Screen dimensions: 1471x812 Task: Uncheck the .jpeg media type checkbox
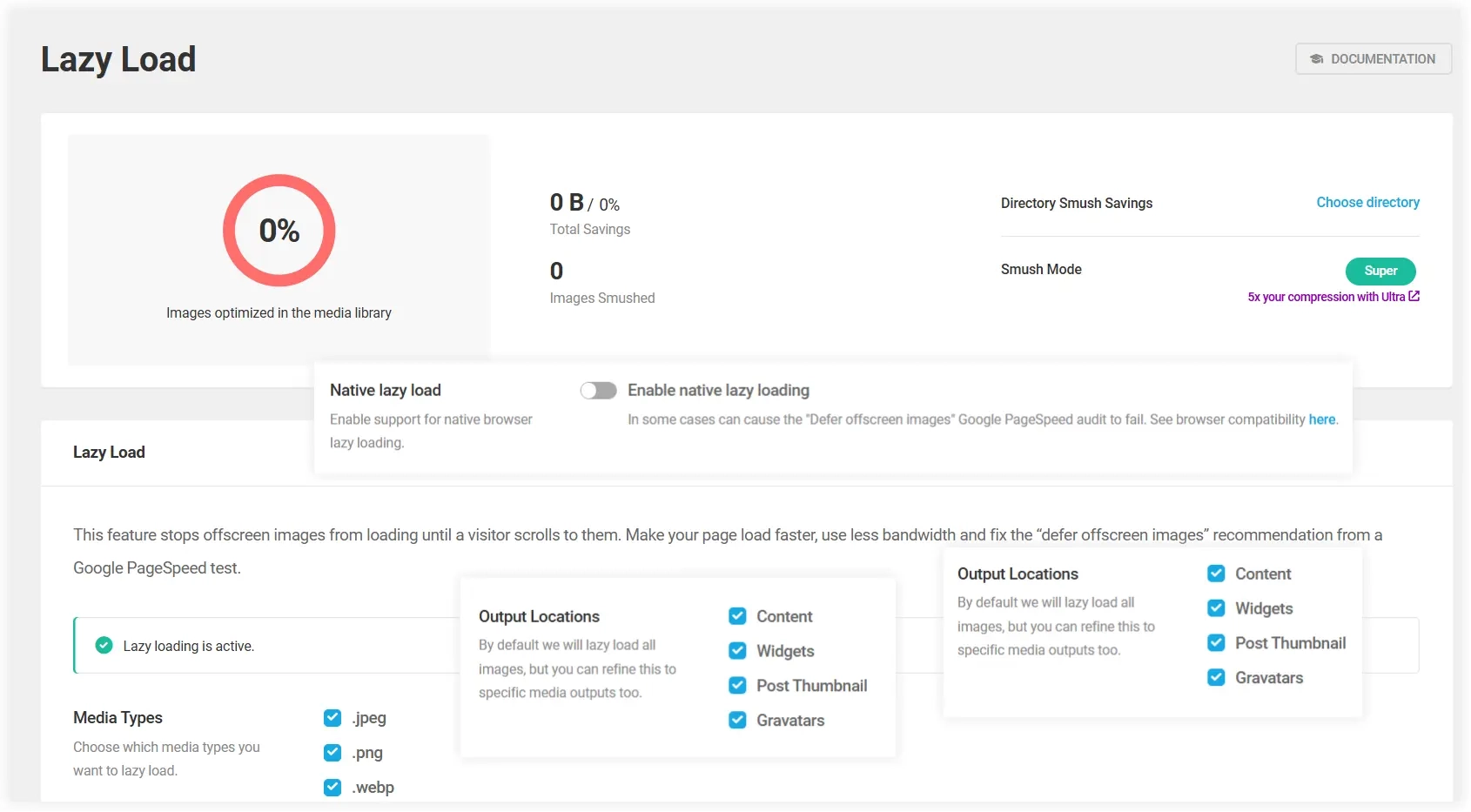[x=332, y=718]
